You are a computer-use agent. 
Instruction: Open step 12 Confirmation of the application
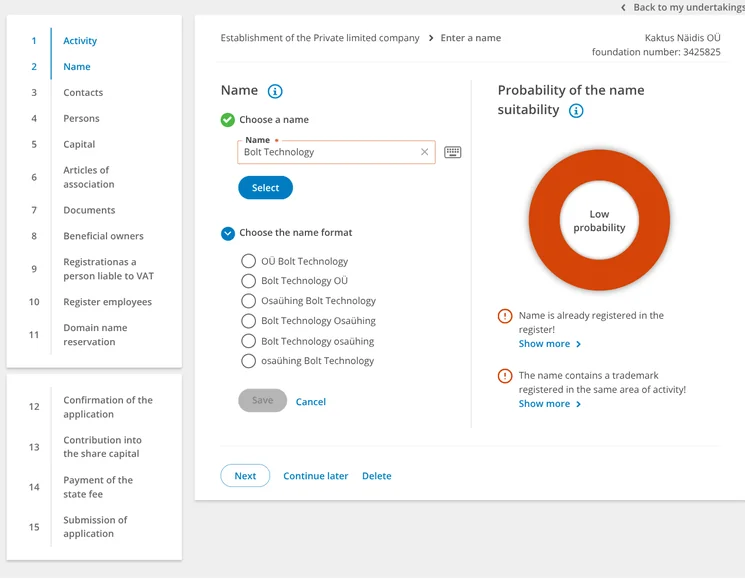pos(108,407)
